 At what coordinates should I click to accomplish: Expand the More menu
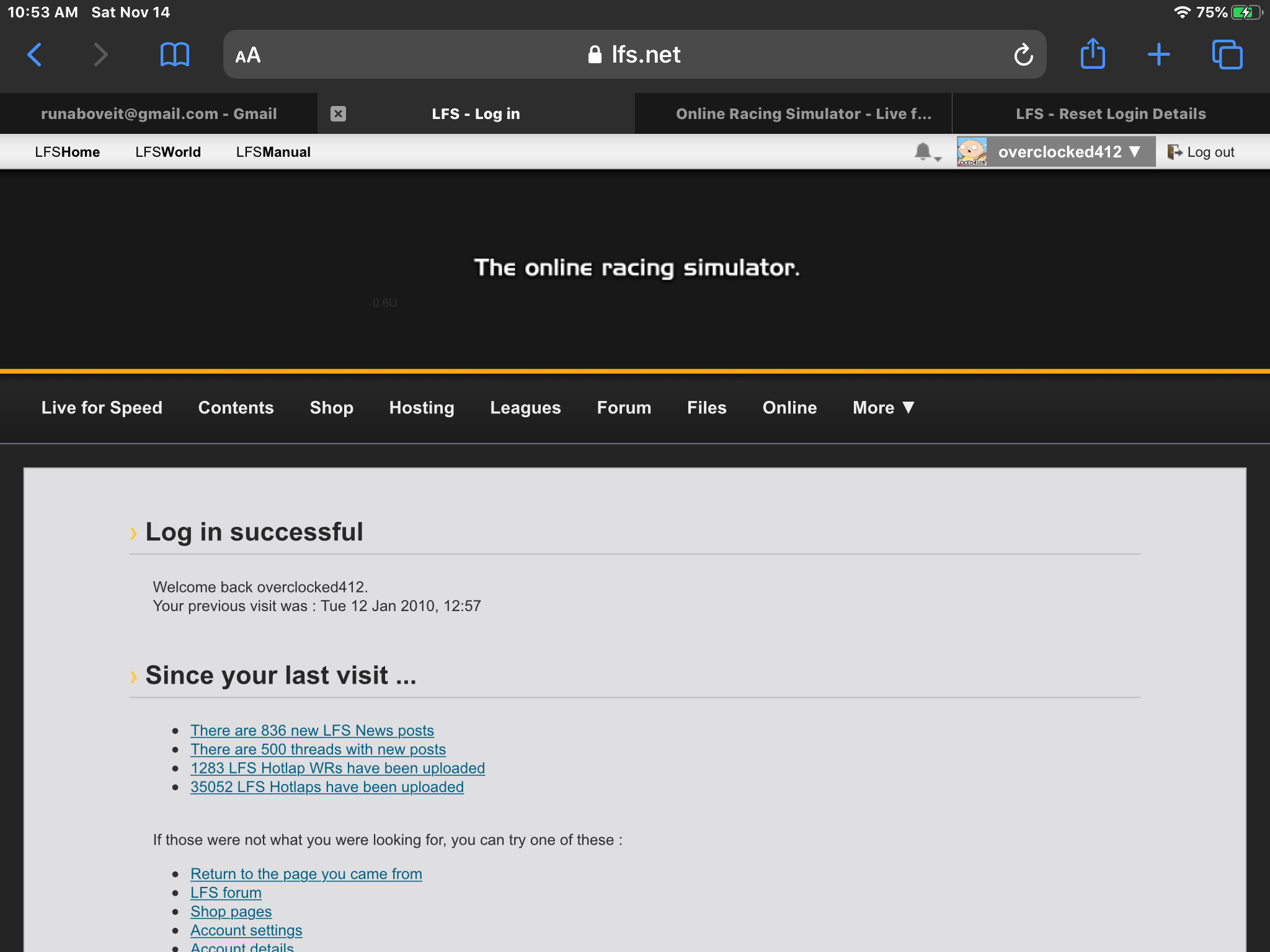[x=883, y=407]
